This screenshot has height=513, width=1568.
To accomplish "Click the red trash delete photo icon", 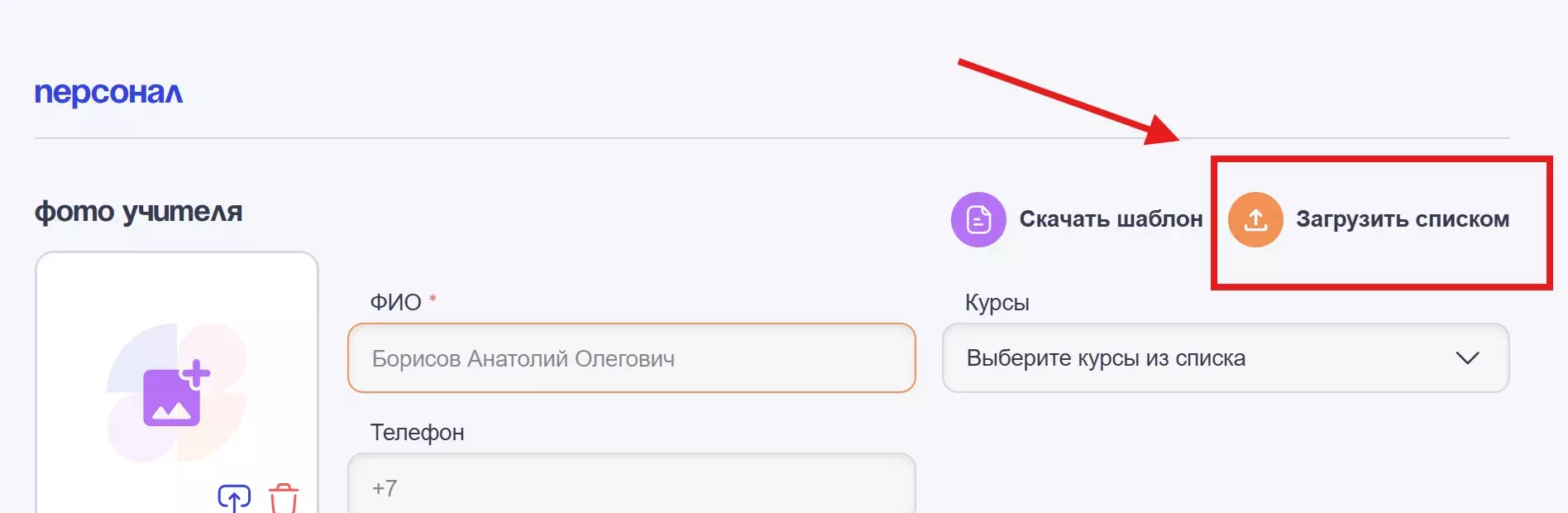I will [x=284, y=498].
